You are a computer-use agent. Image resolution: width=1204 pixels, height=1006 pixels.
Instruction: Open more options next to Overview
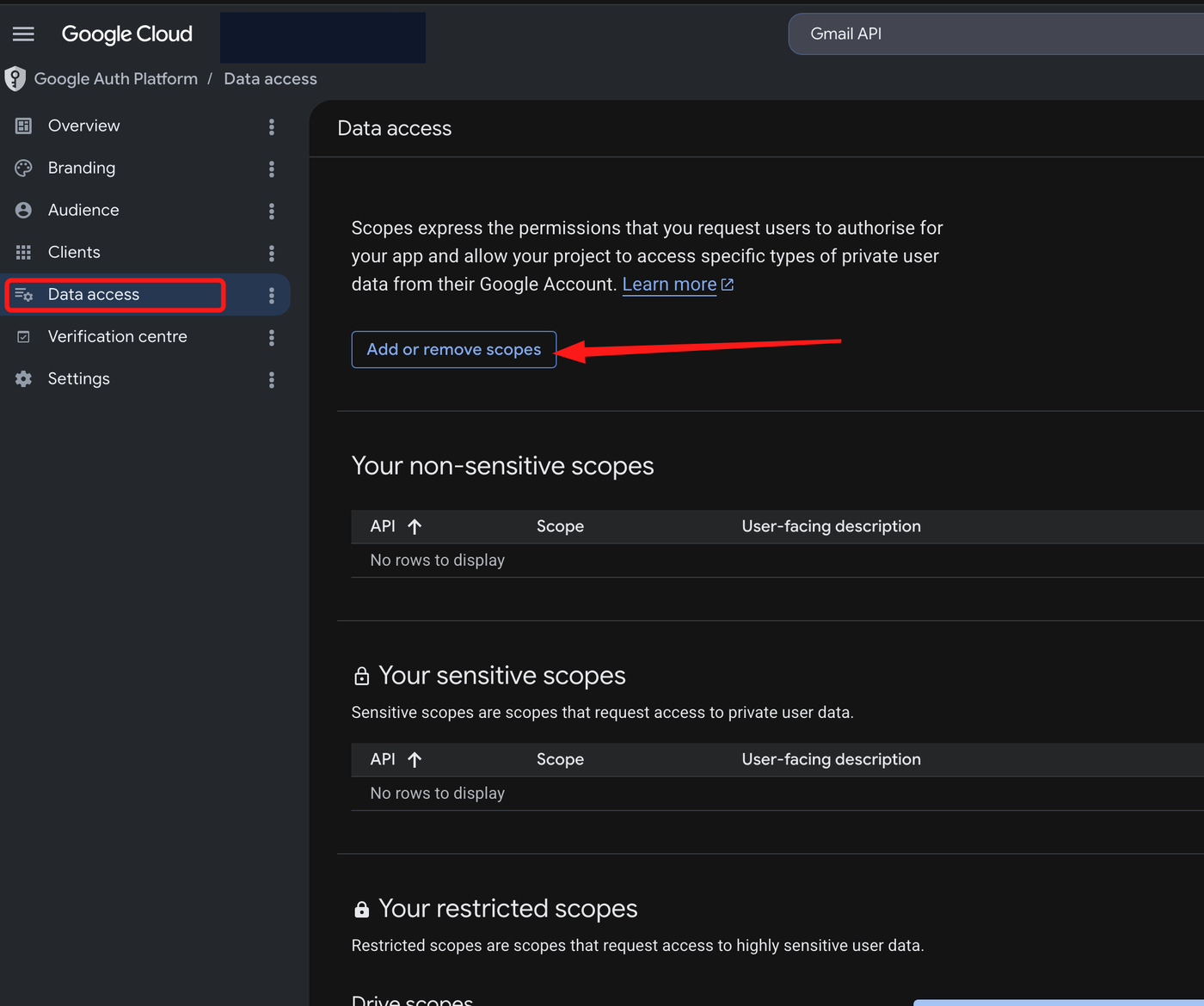[x=272, y=126]
